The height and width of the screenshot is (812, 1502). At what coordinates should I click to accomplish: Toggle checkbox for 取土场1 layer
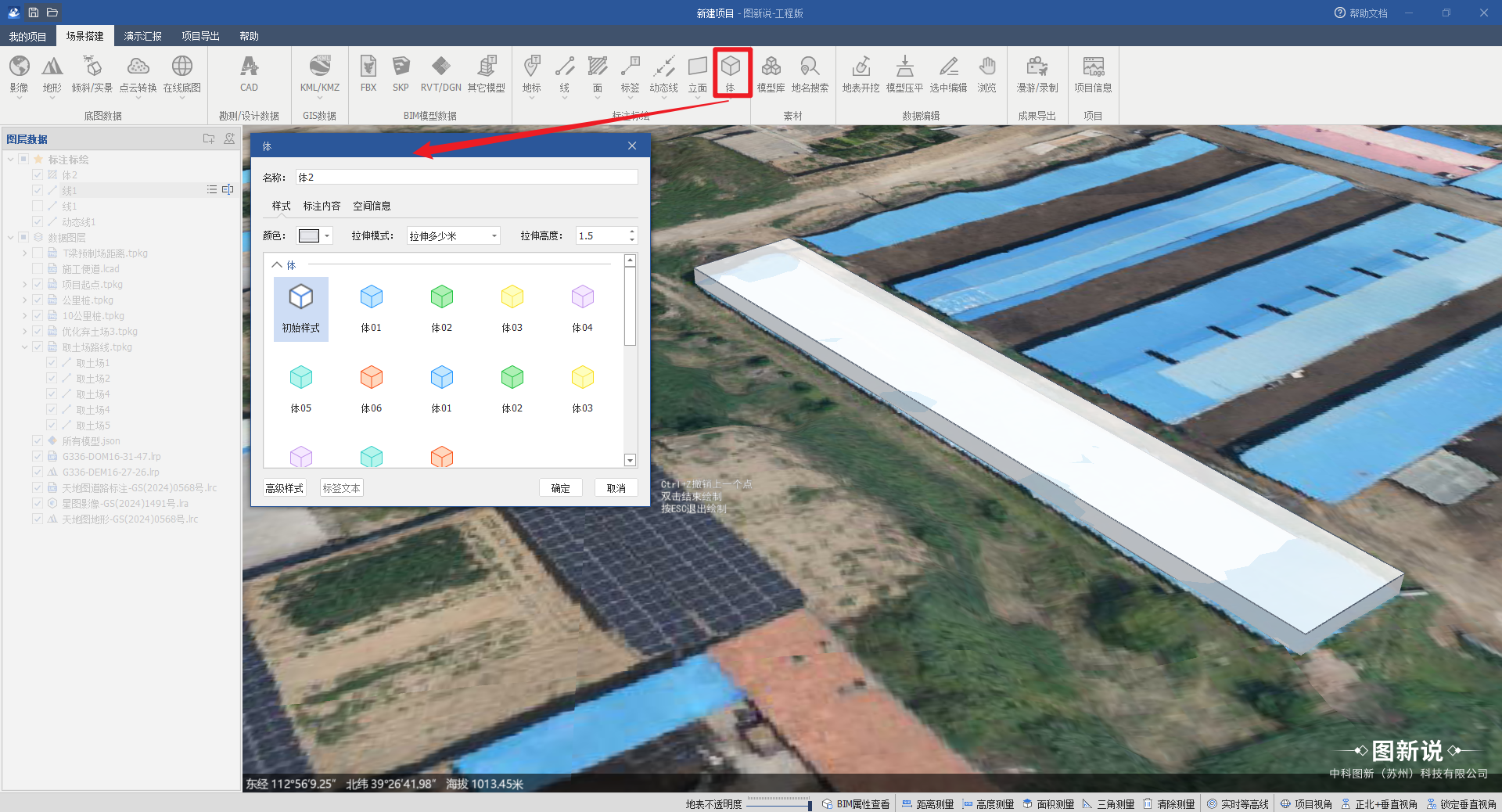52,363
